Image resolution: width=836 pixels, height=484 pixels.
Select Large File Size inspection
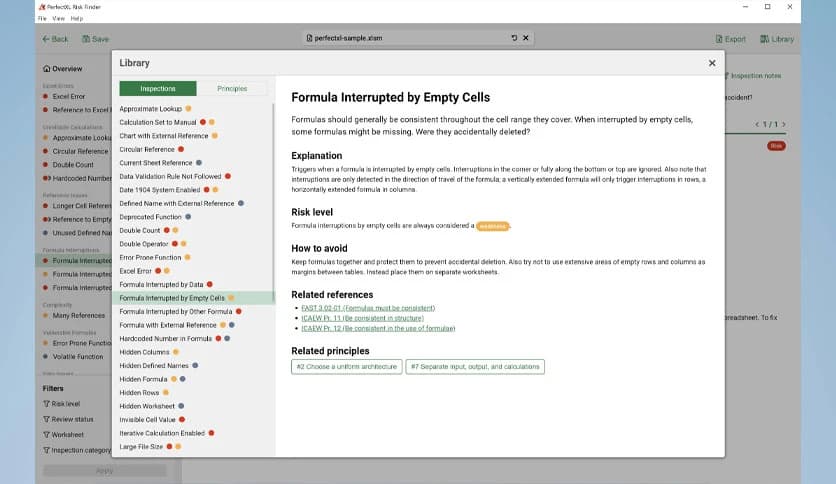[150, 447]
